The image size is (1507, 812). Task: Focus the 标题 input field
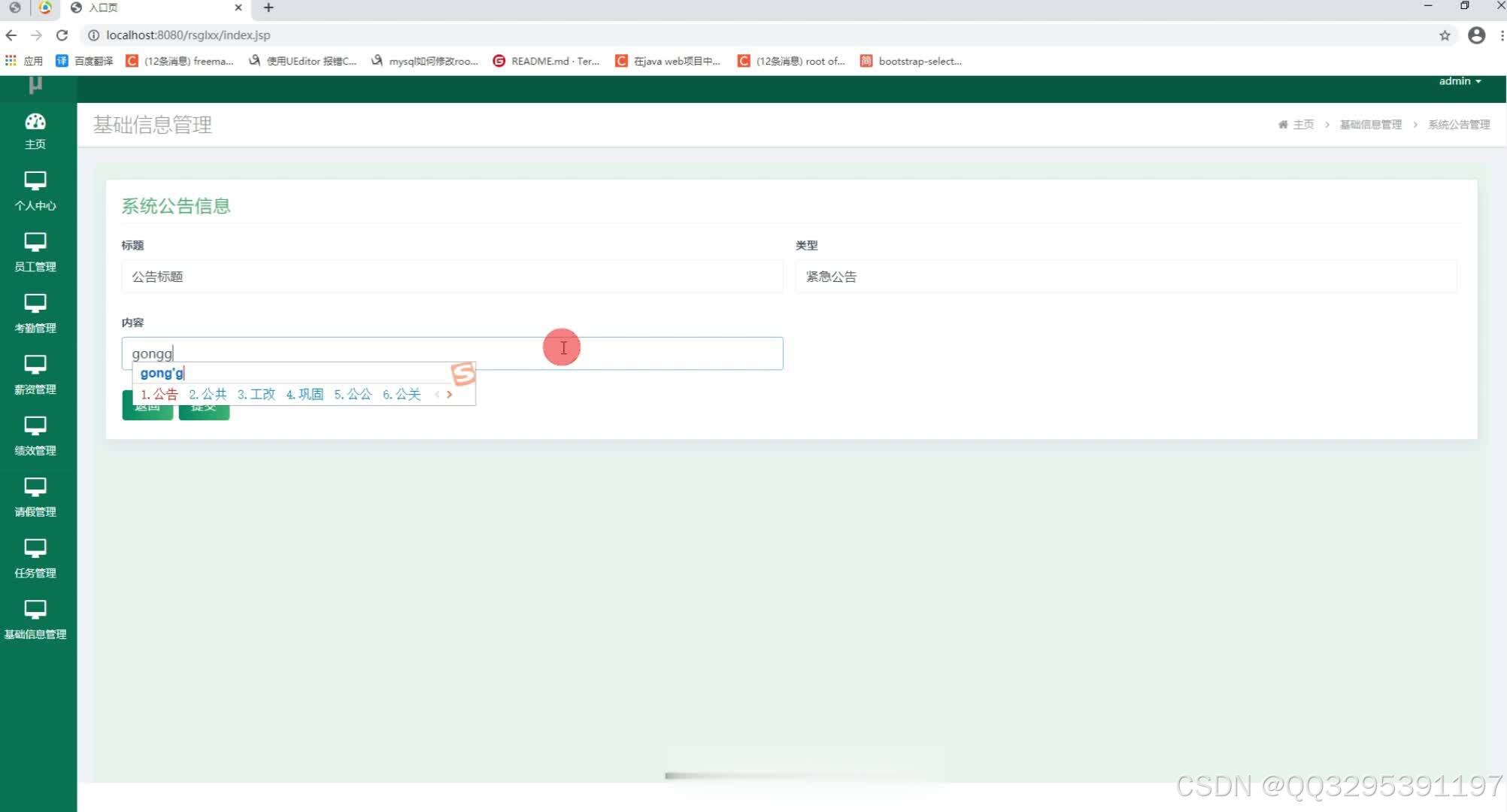[x=452, y=277]
